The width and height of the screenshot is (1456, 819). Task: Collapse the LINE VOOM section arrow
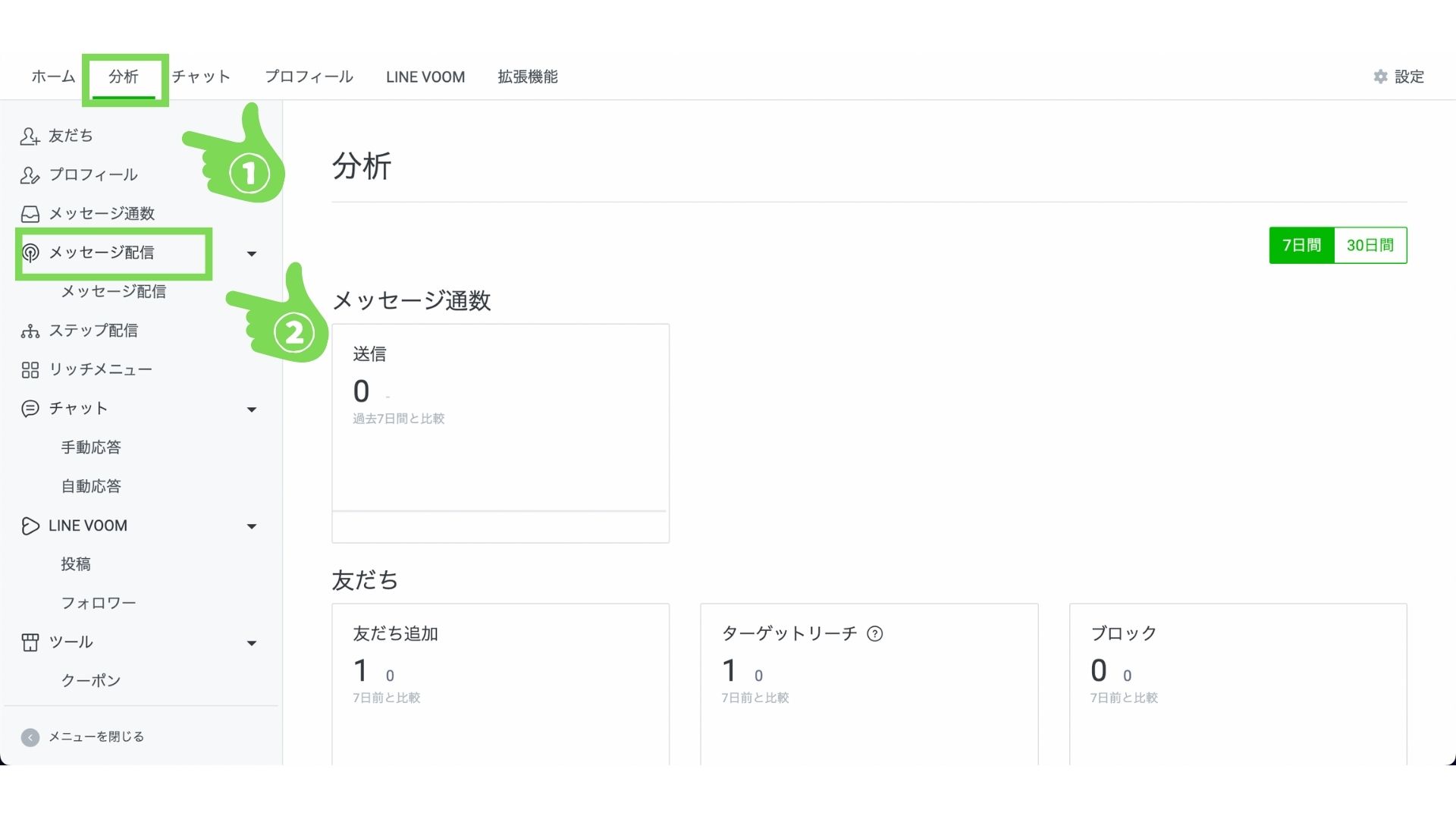(252, 526)
